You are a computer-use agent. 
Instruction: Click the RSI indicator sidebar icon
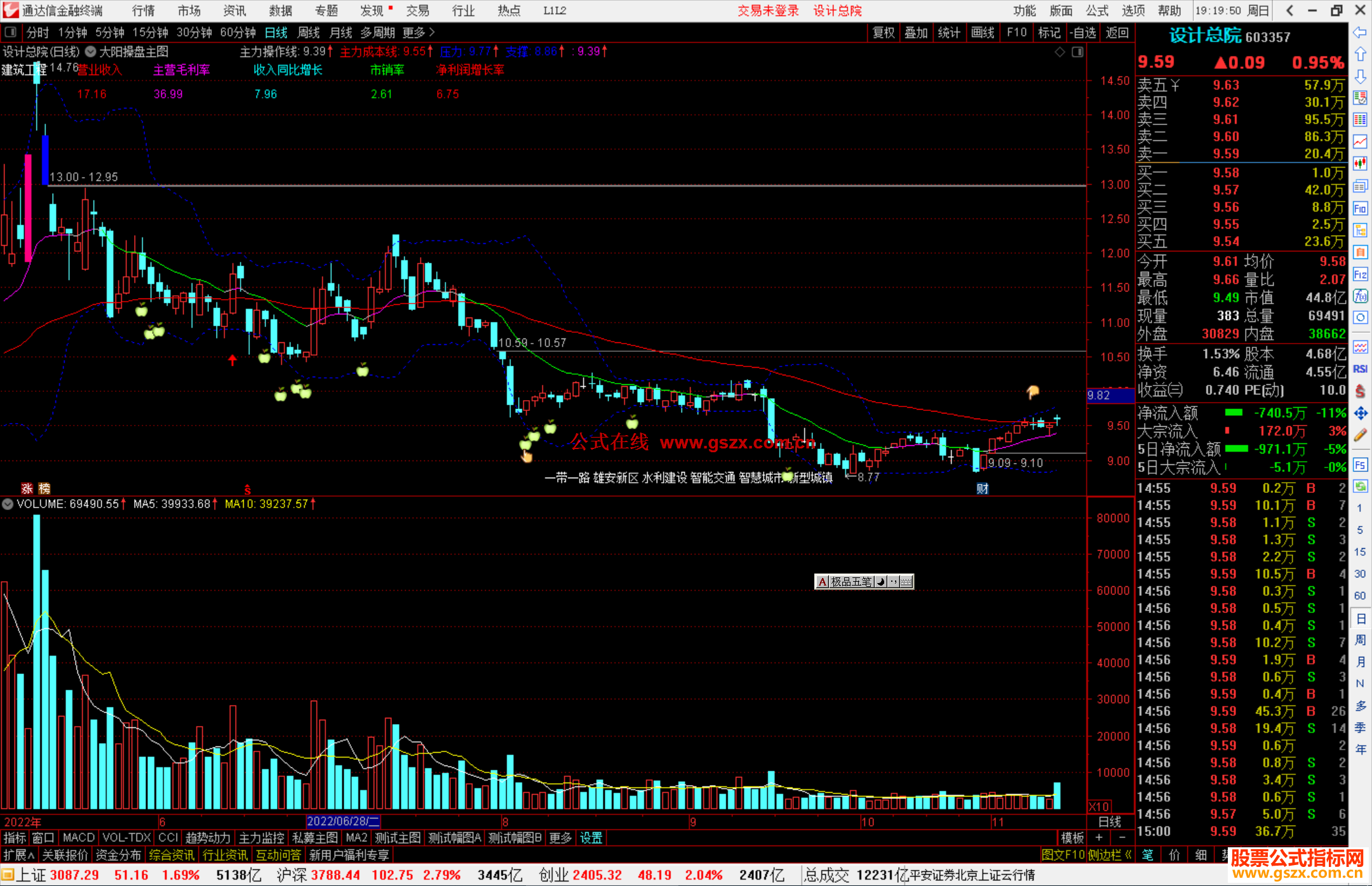(x=1360, y=369)
